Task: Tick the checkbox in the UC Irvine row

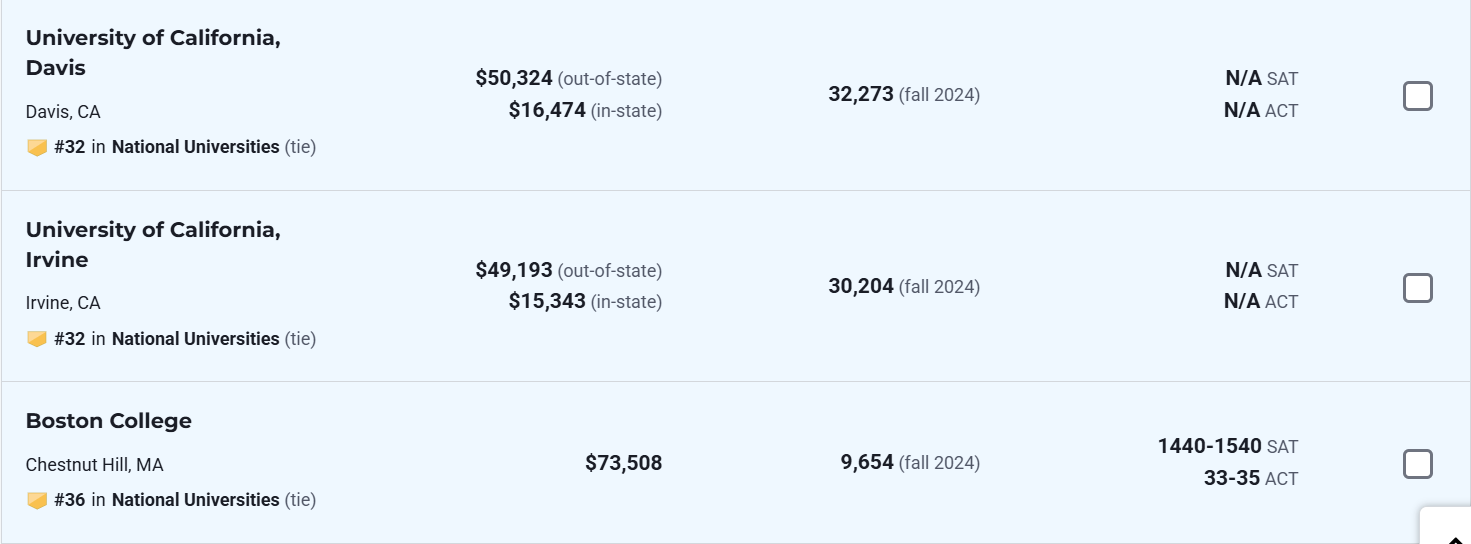Action: click(x=1417, y=288)
